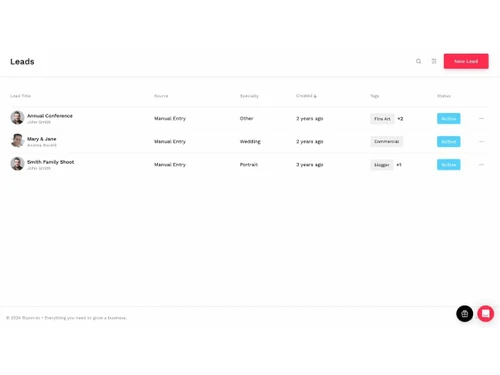Click the Tags column header
The image size is (500, 375).
pyautogui.click(x=374, y=96)
